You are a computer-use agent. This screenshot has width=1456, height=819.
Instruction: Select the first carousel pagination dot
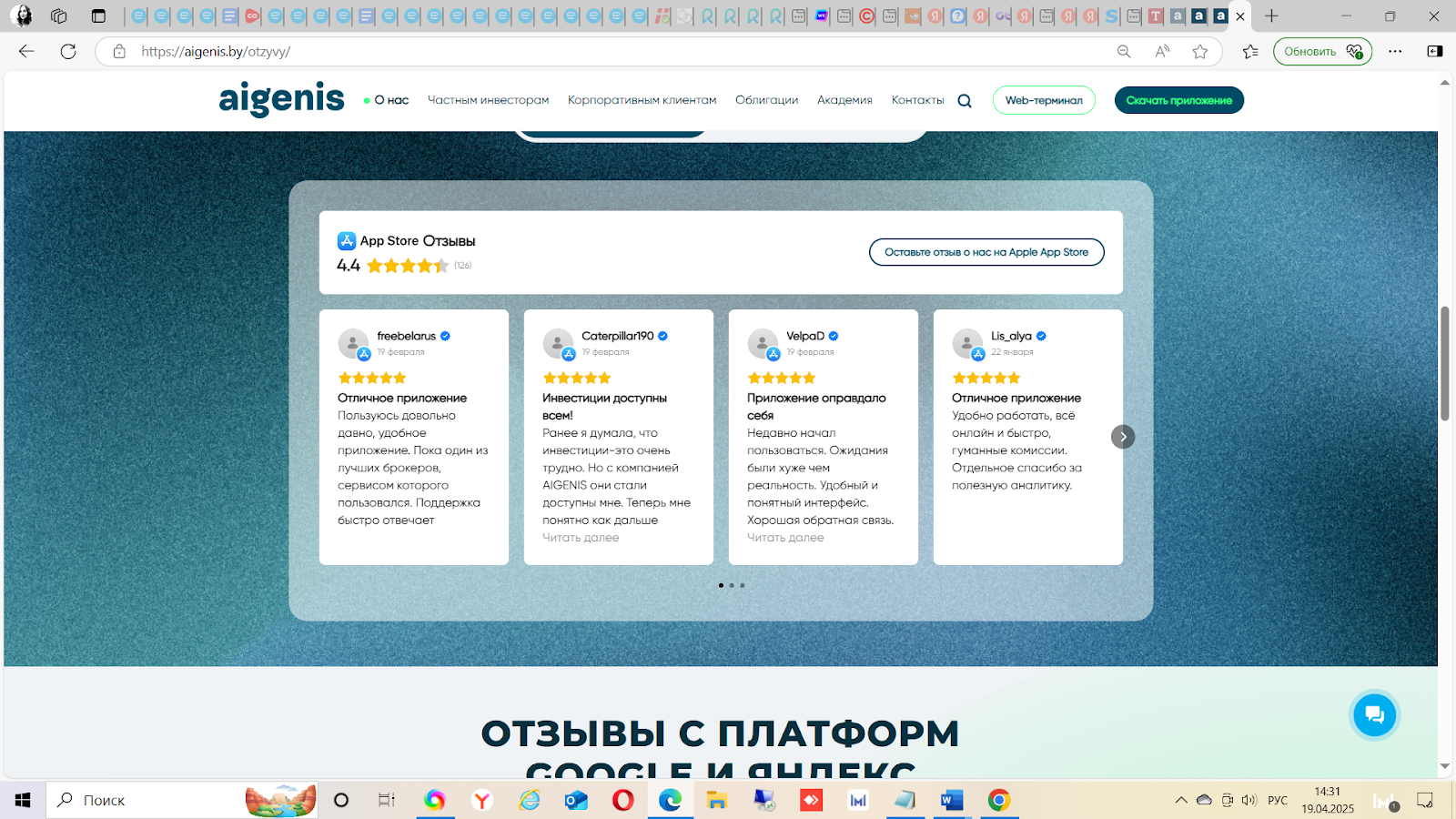pyautogui.click(x=721, y=585)
